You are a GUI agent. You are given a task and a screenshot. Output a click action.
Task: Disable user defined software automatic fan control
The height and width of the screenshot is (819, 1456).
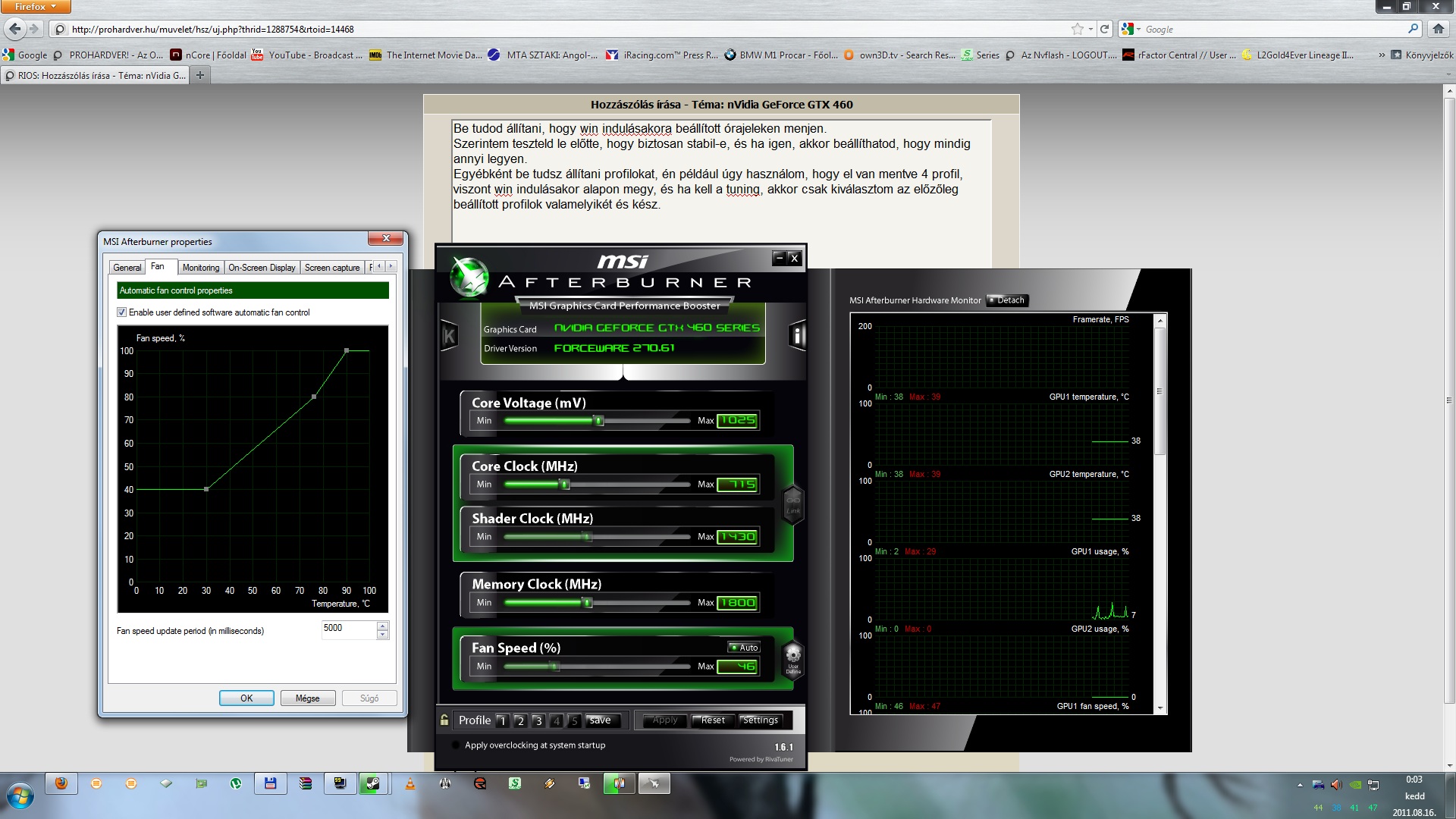121,312
